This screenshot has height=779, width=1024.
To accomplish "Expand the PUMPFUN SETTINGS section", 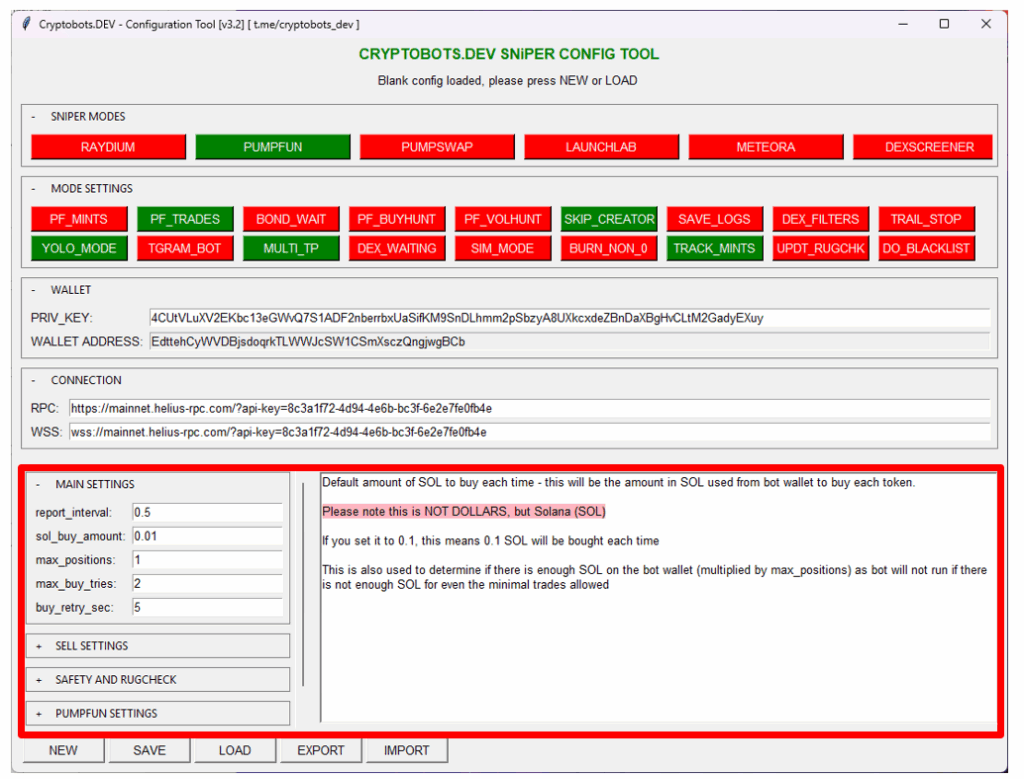I will point(157,714).
